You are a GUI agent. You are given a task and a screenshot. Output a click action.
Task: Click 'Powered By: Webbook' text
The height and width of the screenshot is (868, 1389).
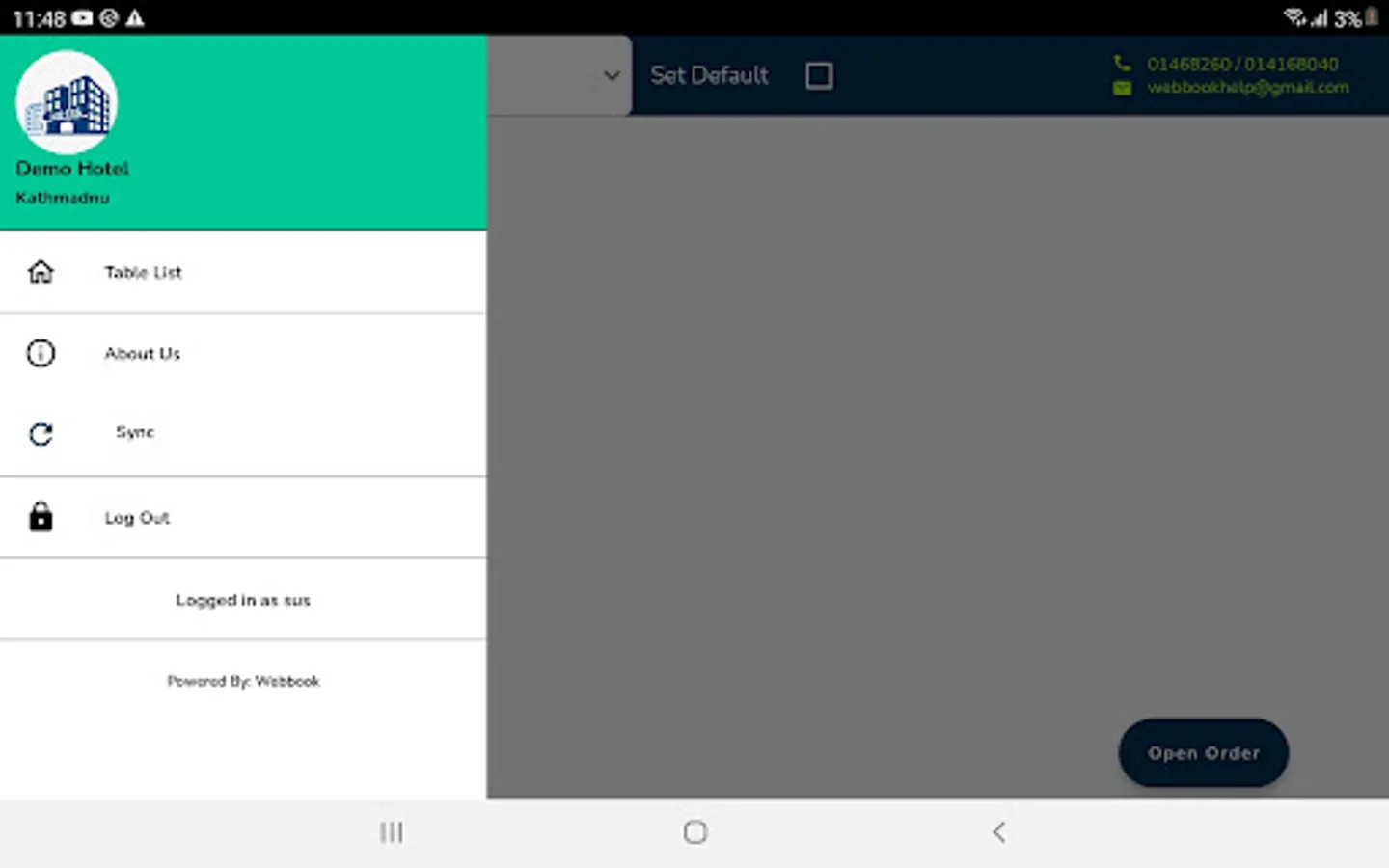point(243,681)
